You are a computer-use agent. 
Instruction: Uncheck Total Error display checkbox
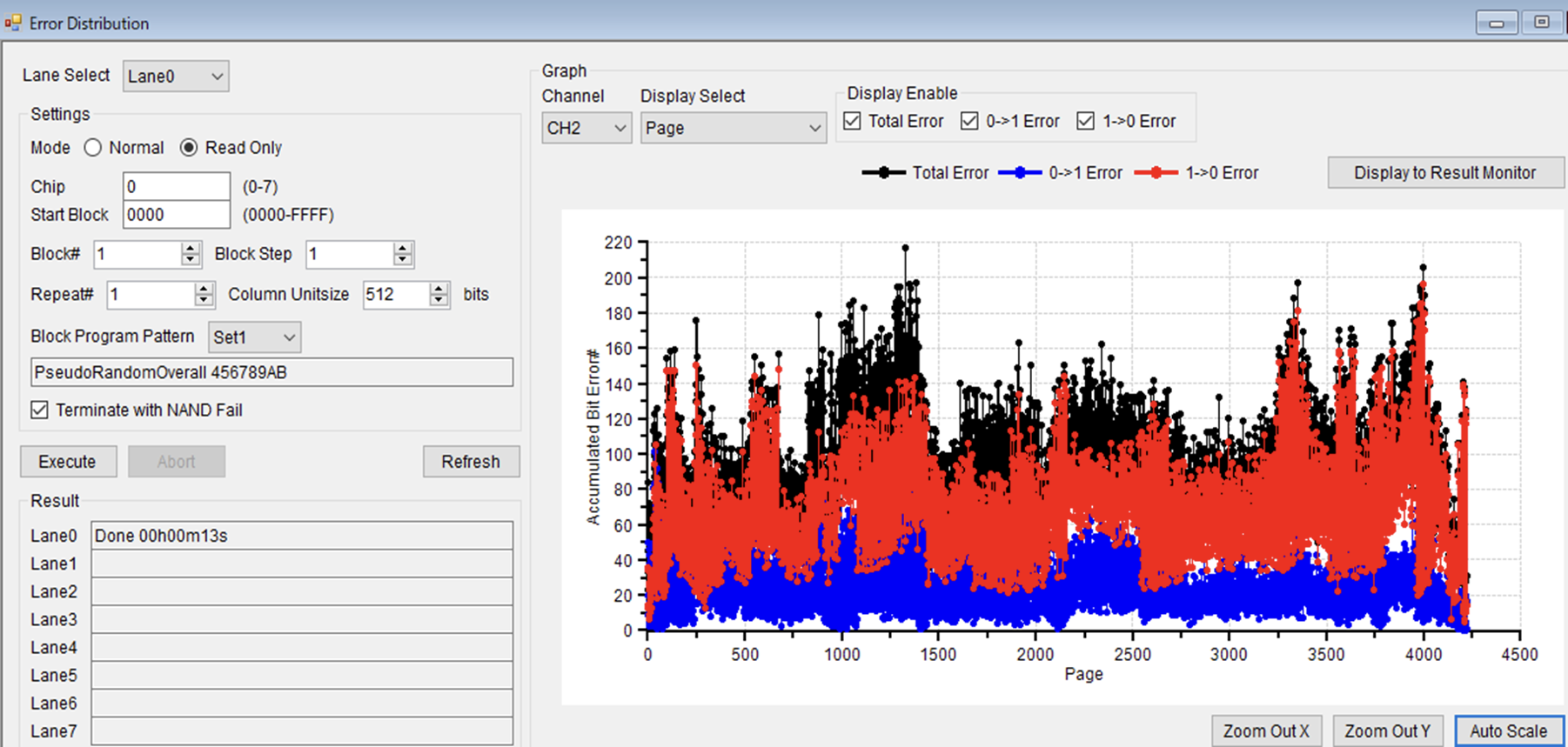[853, 121]
